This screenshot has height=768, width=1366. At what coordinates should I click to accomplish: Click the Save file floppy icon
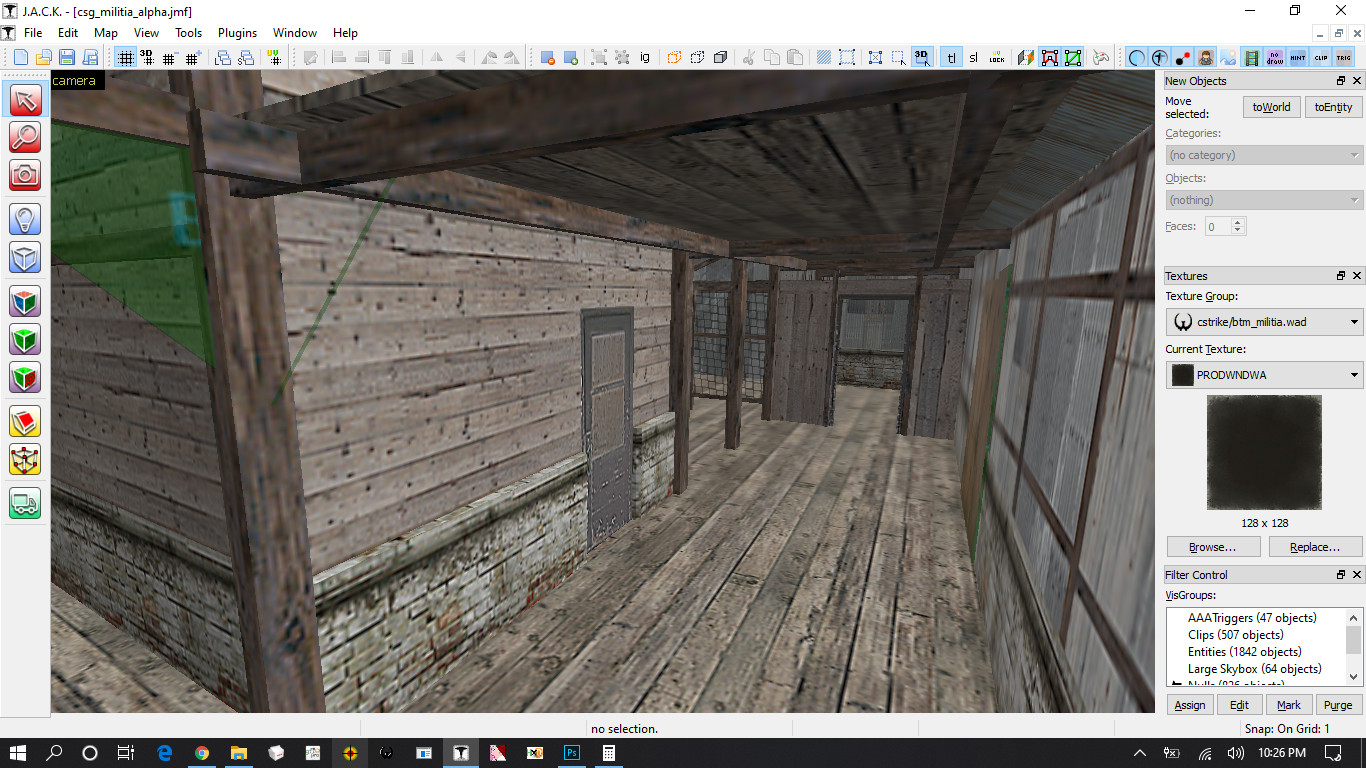66,57
